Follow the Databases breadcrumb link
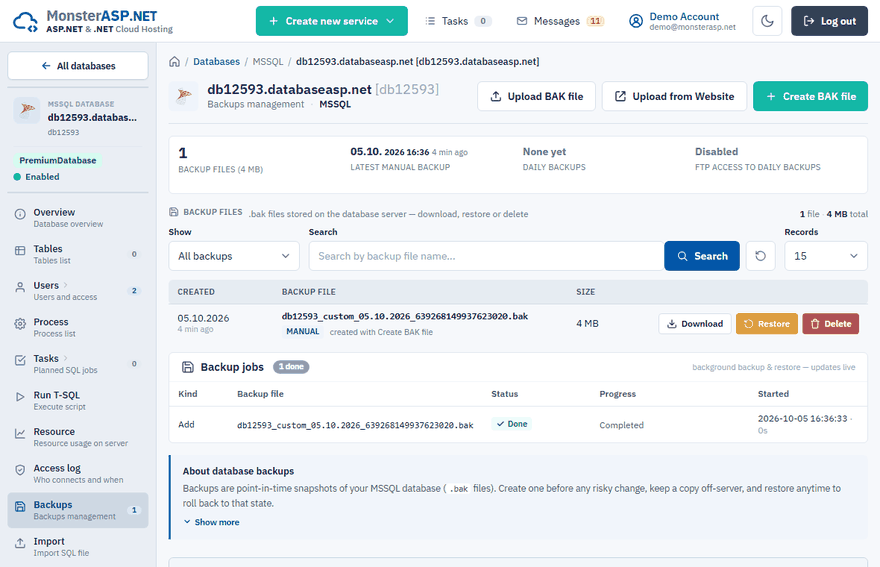 (x=216, y=62)
